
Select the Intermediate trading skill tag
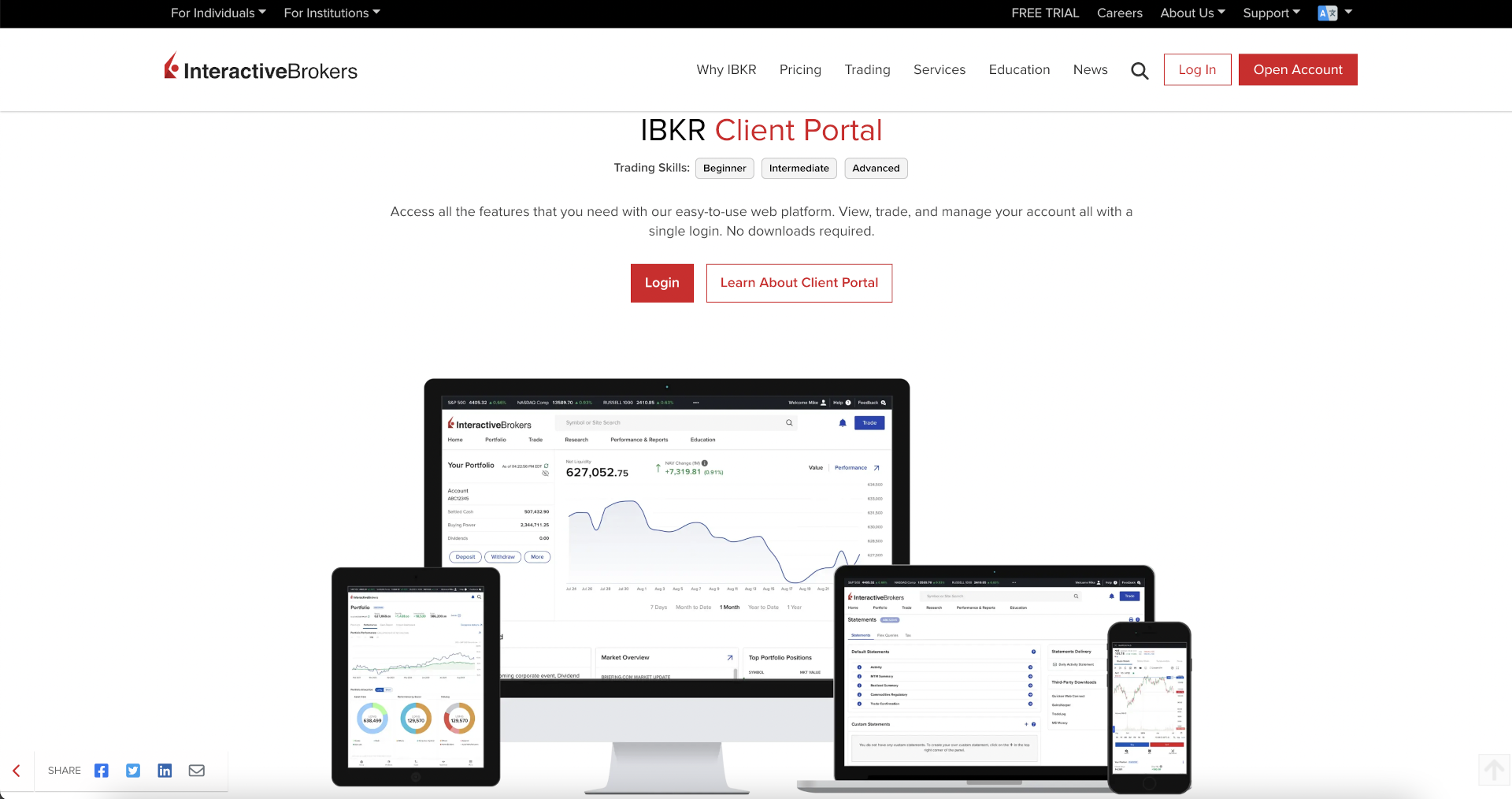click(x=799, y=169)
